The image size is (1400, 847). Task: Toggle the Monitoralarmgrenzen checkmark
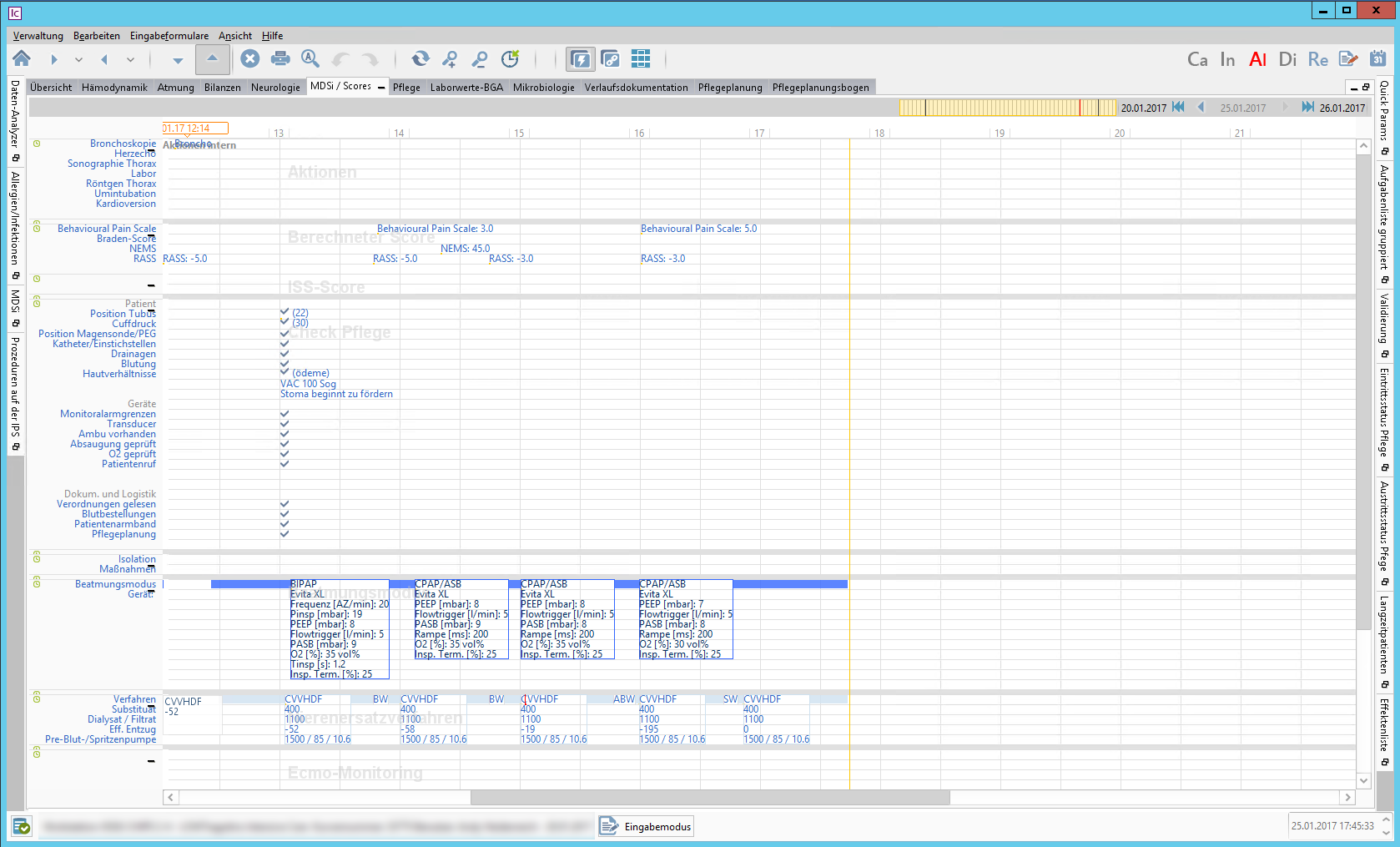(285, 414)
